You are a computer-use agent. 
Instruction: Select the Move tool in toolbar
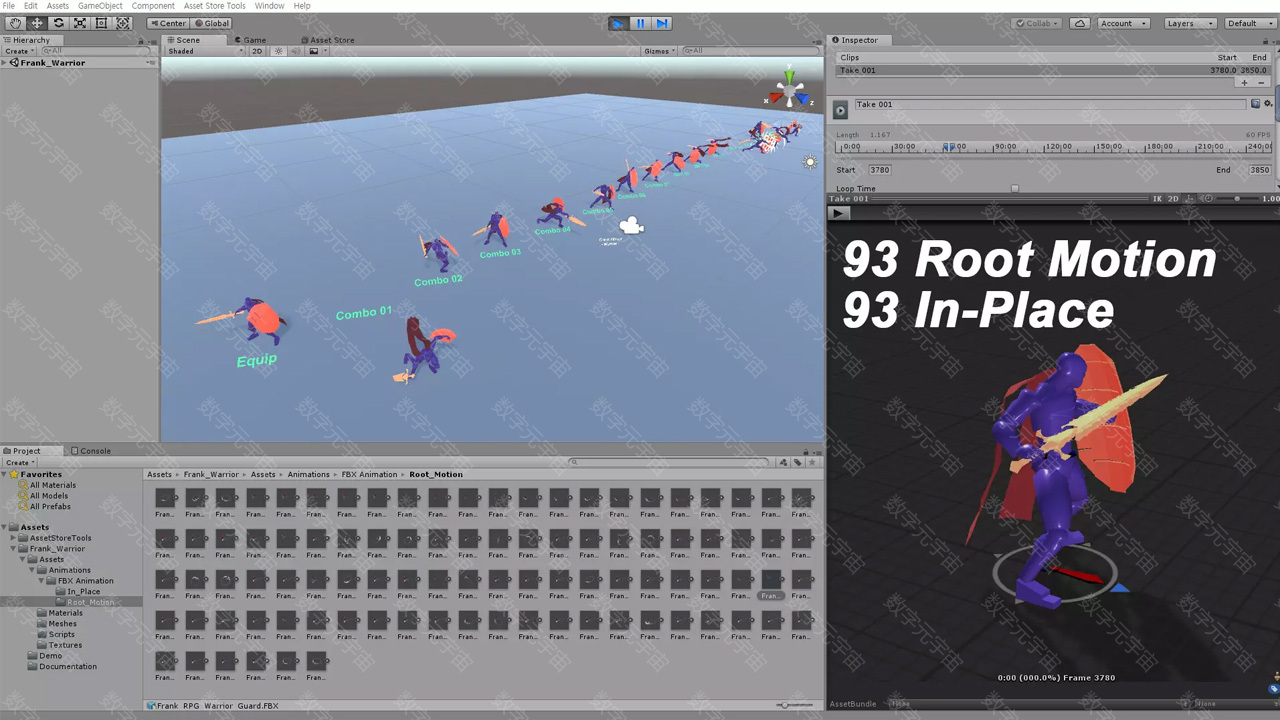point(37,23)
